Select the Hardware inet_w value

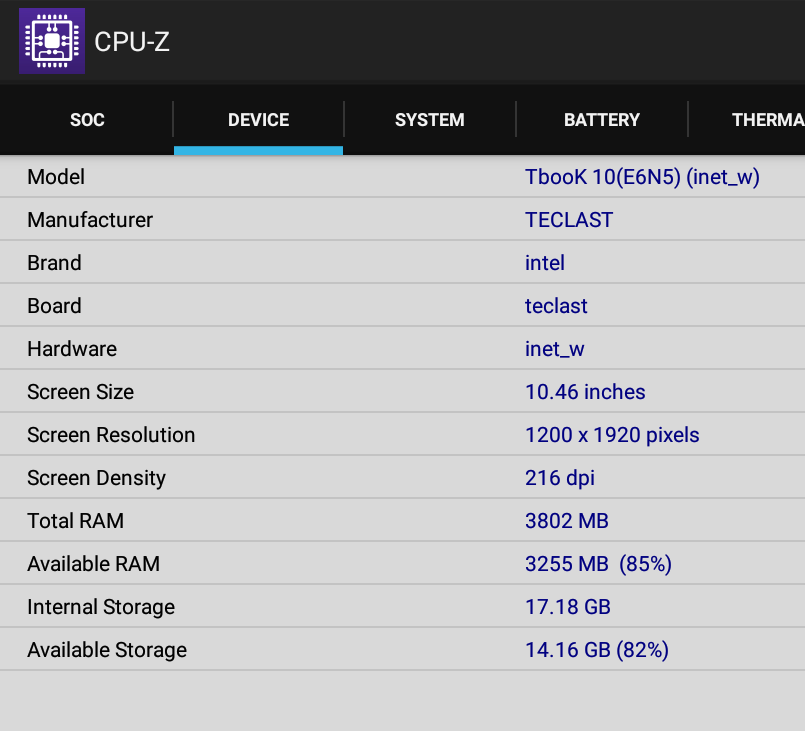click(554, 349)
